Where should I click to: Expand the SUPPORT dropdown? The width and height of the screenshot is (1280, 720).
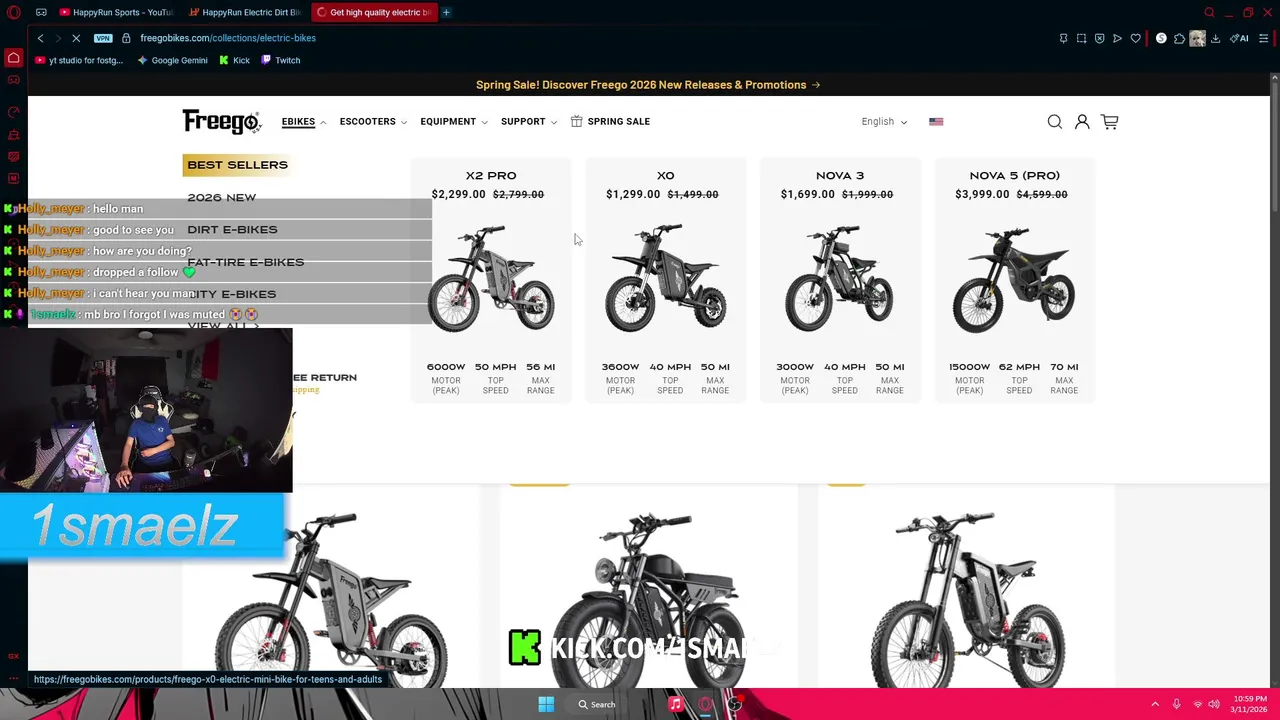tap(529, 122)
